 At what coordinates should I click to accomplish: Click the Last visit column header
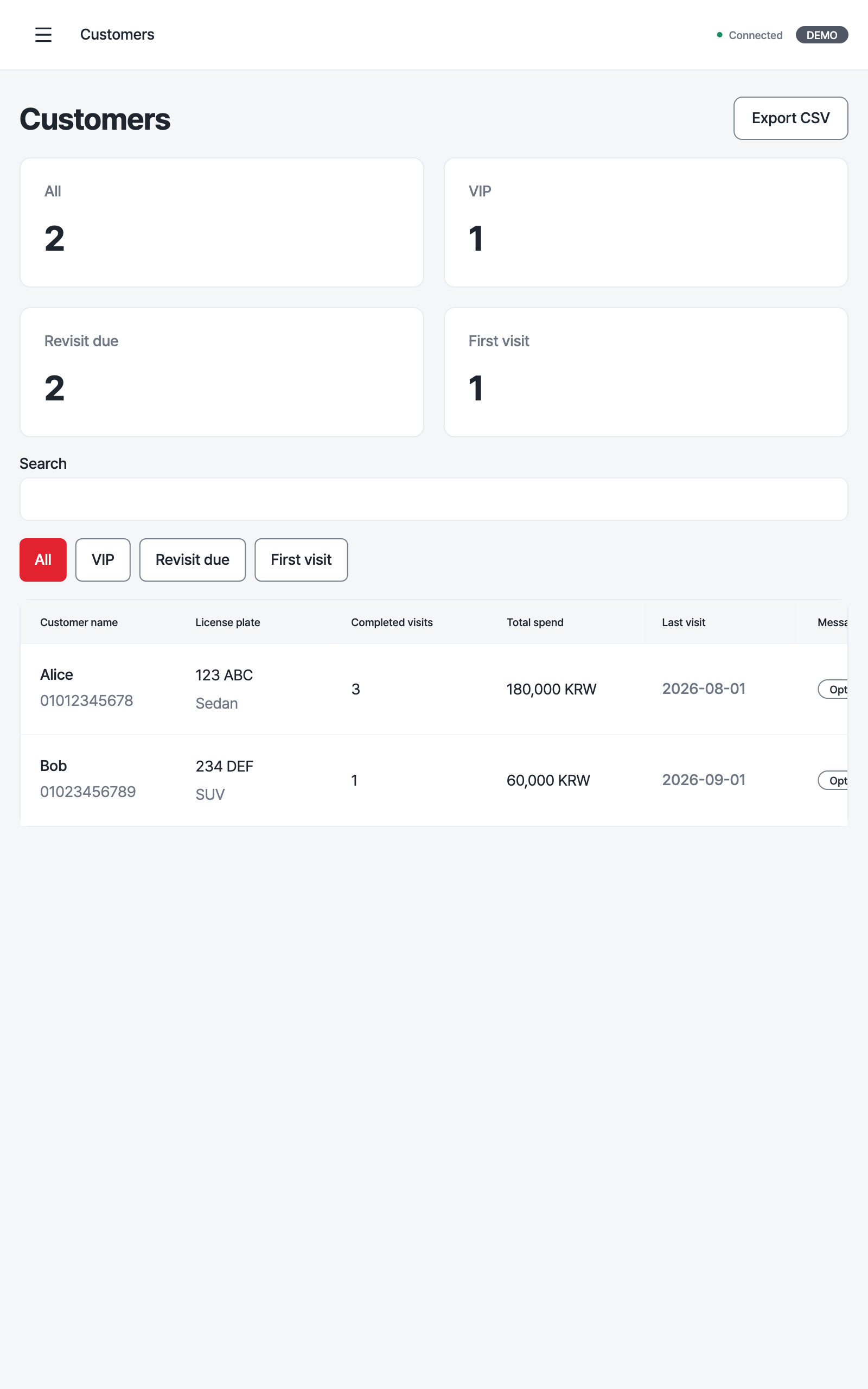[x=683, y=622]
